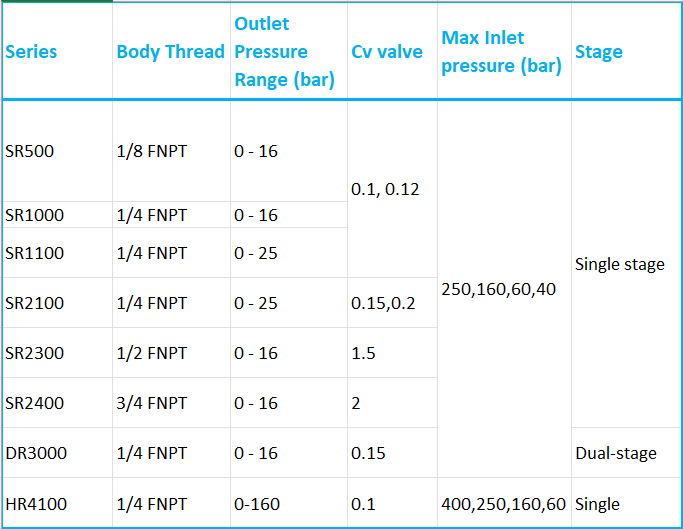Click the Series column header
The image size is (683, 529).
(31, 52)
